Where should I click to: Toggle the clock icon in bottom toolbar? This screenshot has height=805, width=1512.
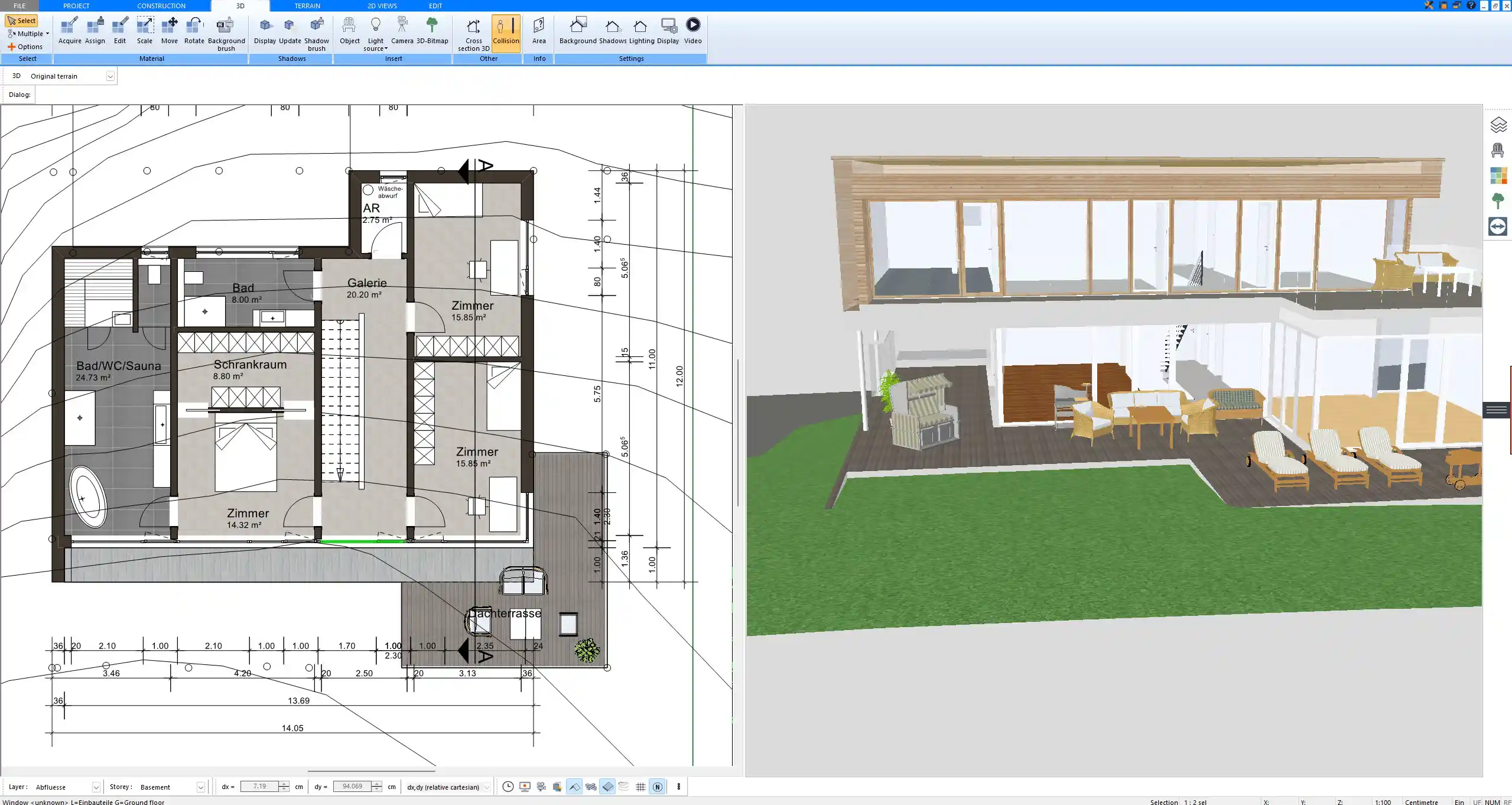[x=508, y=787]
